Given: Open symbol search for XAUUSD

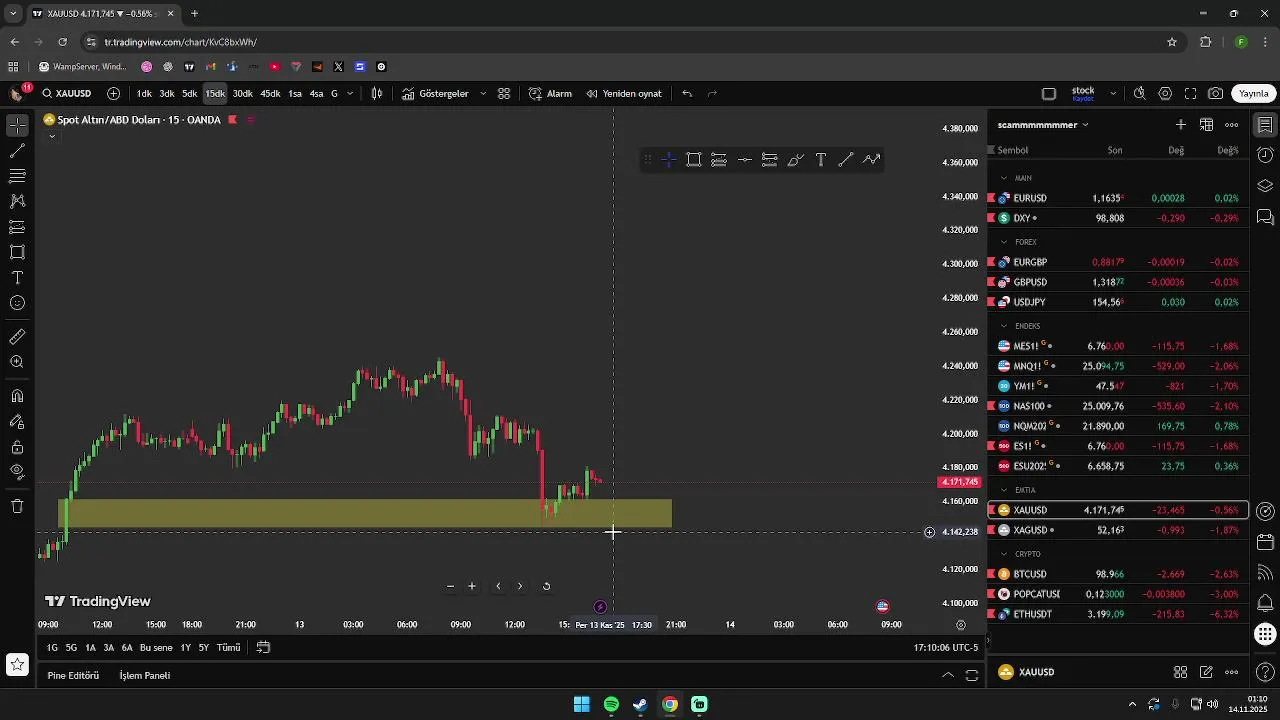Looking at the screenshot, I should pyautogui.click(x=67, y=93).
